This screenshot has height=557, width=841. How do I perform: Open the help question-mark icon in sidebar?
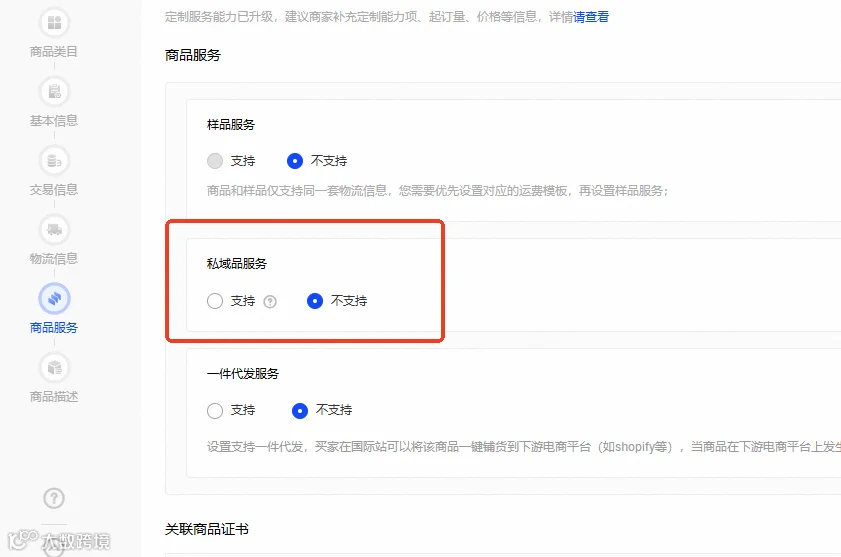pos(54,499)
